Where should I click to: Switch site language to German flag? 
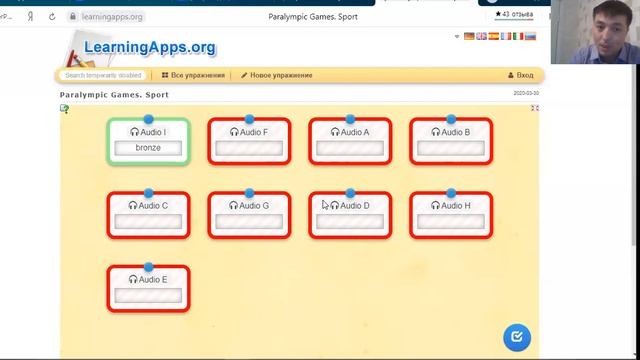[469, 36]
